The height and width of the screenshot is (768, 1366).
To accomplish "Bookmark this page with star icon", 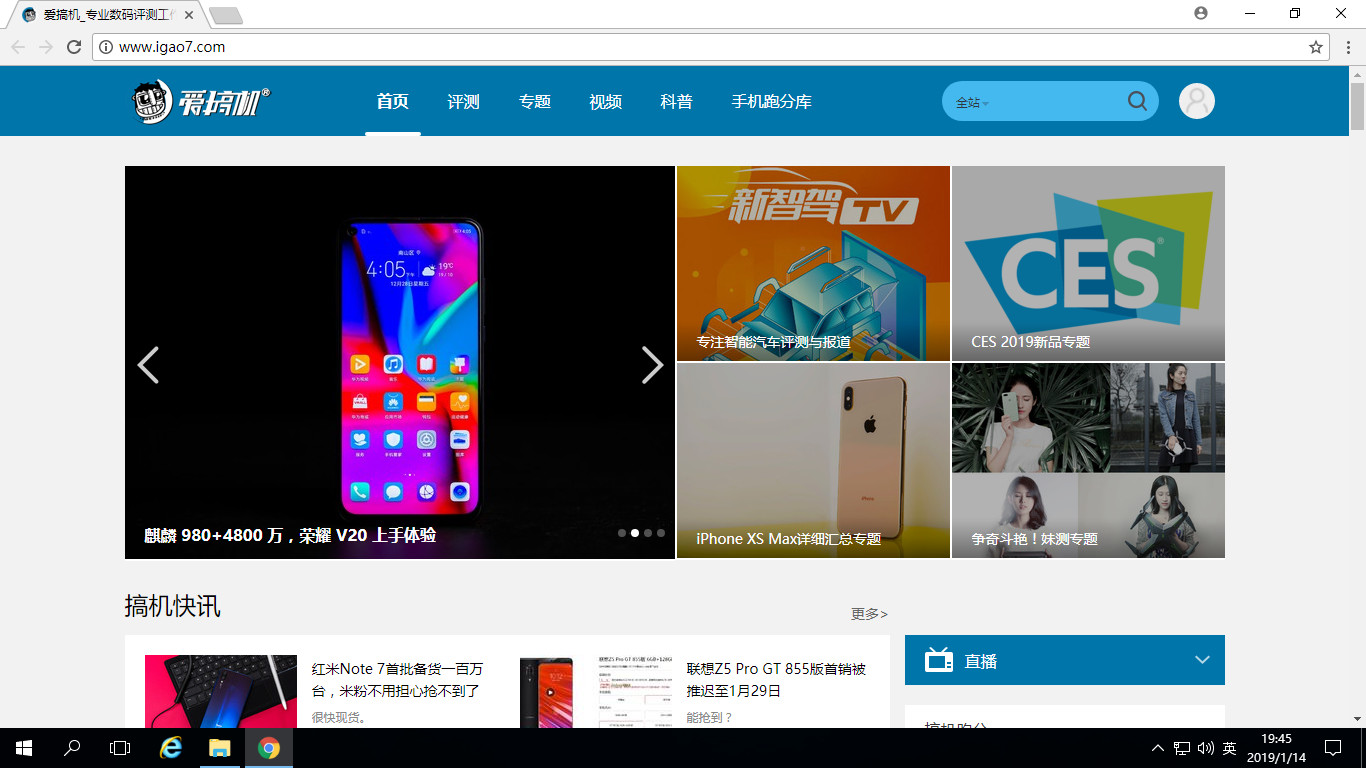I will [1316, 47].
